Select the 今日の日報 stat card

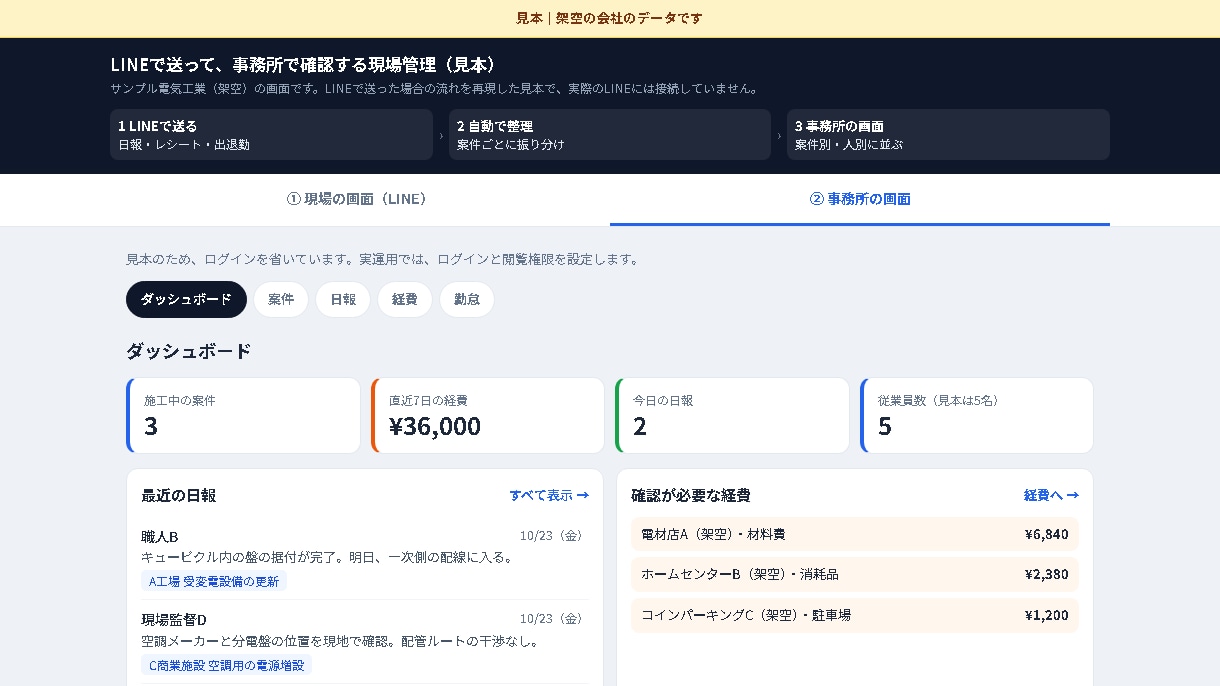pyautogui.click(x=732, y=415)
